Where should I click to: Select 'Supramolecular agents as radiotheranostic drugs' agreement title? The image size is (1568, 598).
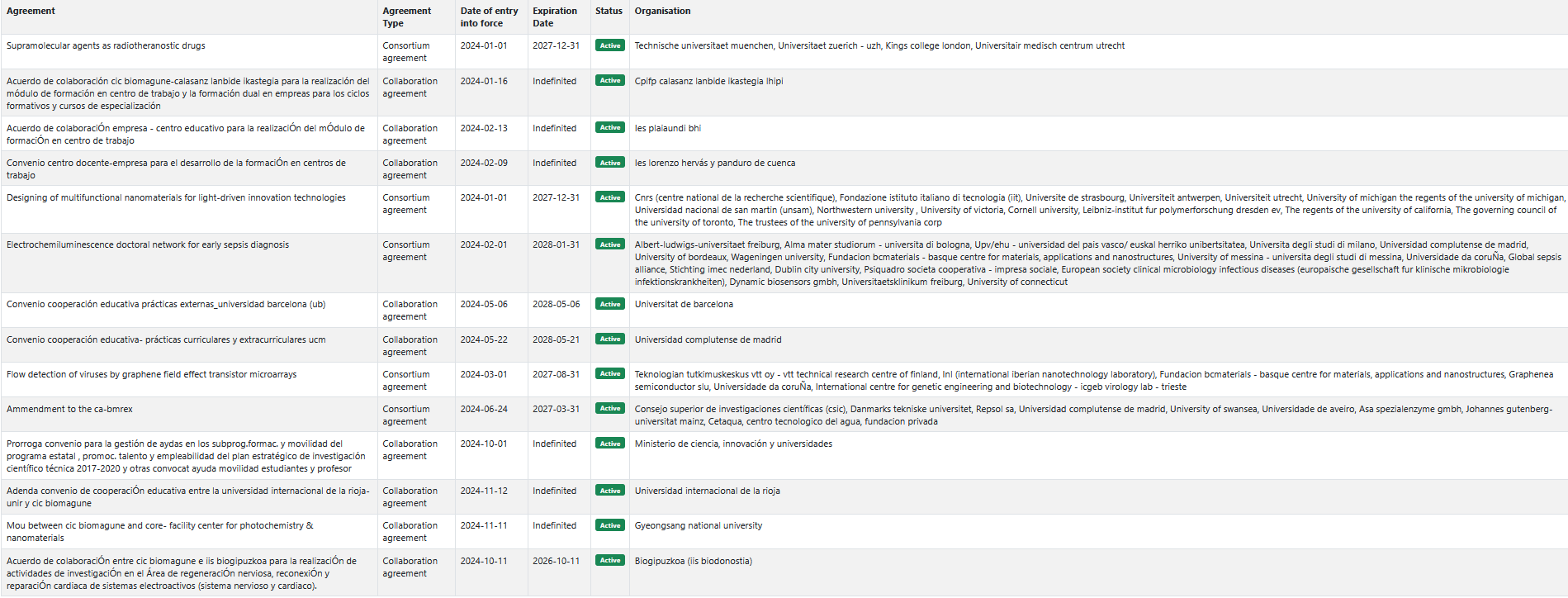coord(106,45)
